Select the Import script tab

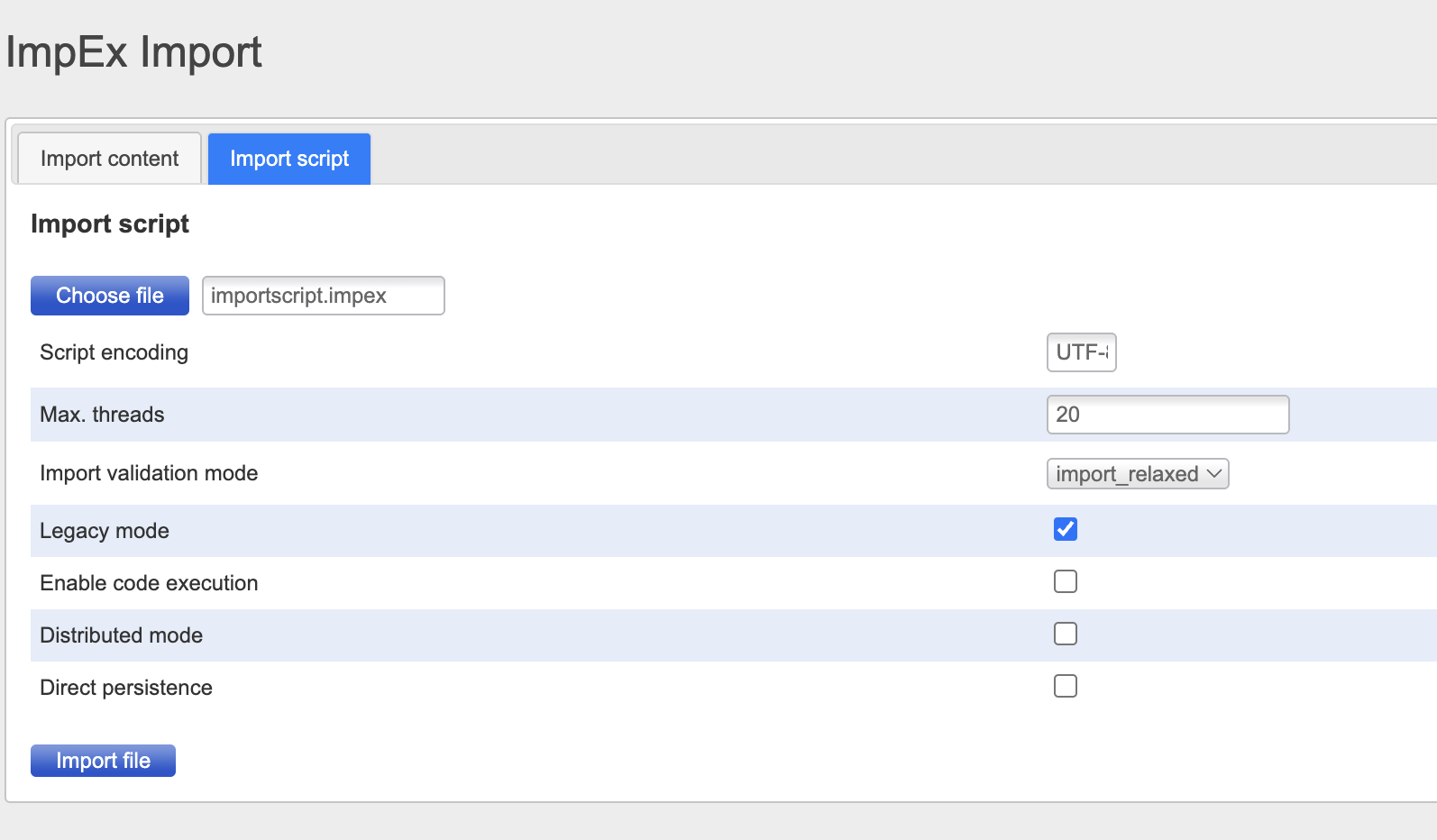click(288, 159)
